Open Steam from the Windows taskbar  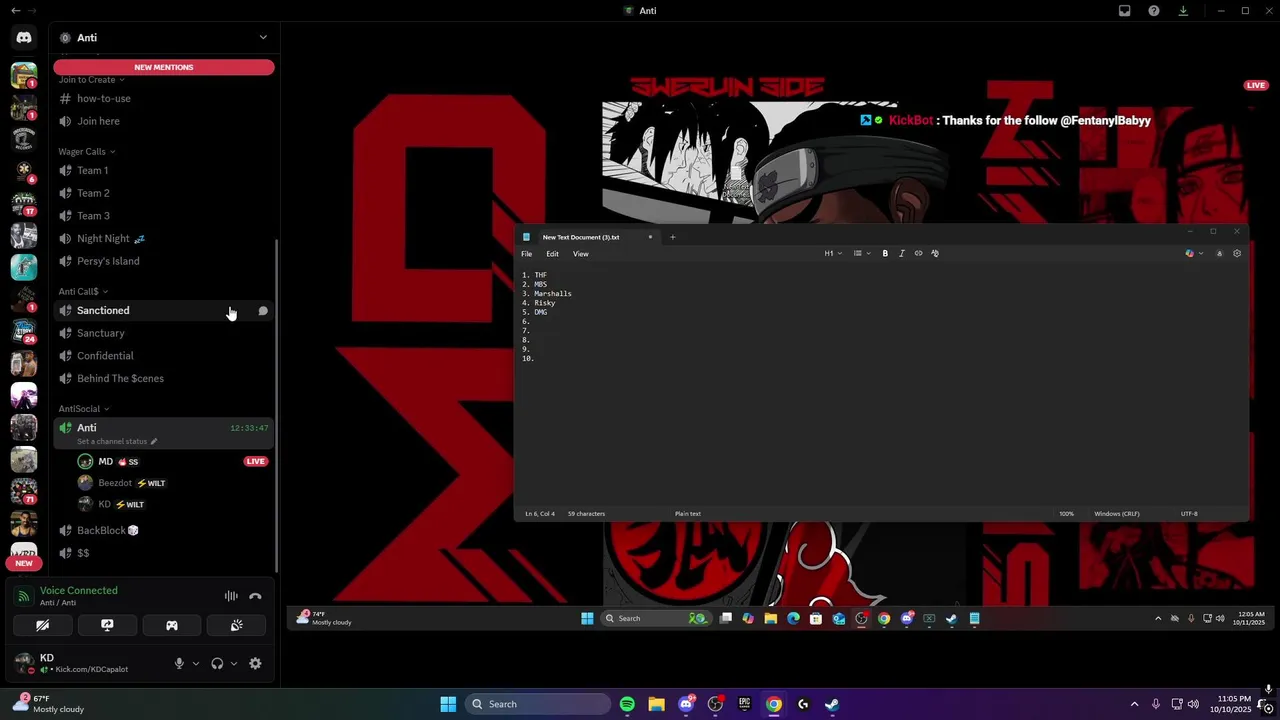pos(832,704)
